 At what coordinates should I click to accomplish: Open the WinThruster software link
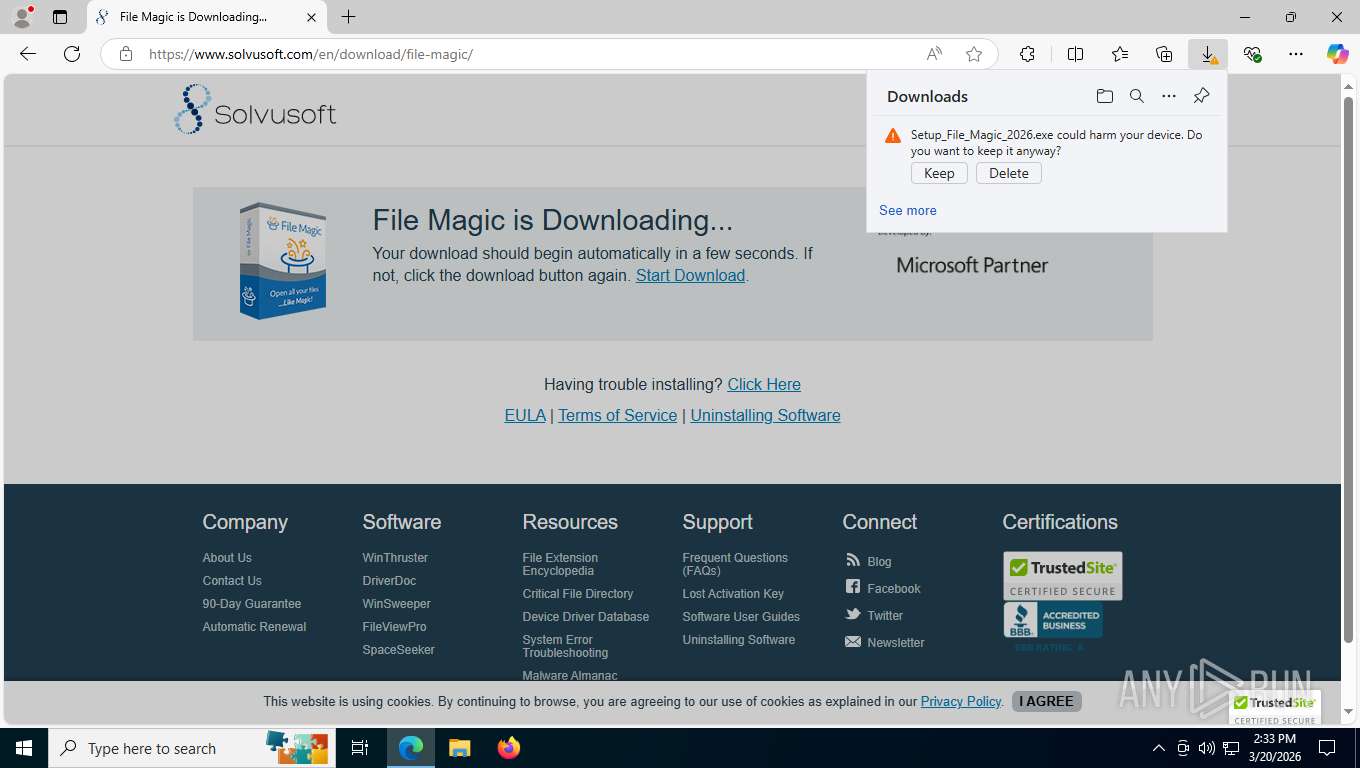pos(395,558)
